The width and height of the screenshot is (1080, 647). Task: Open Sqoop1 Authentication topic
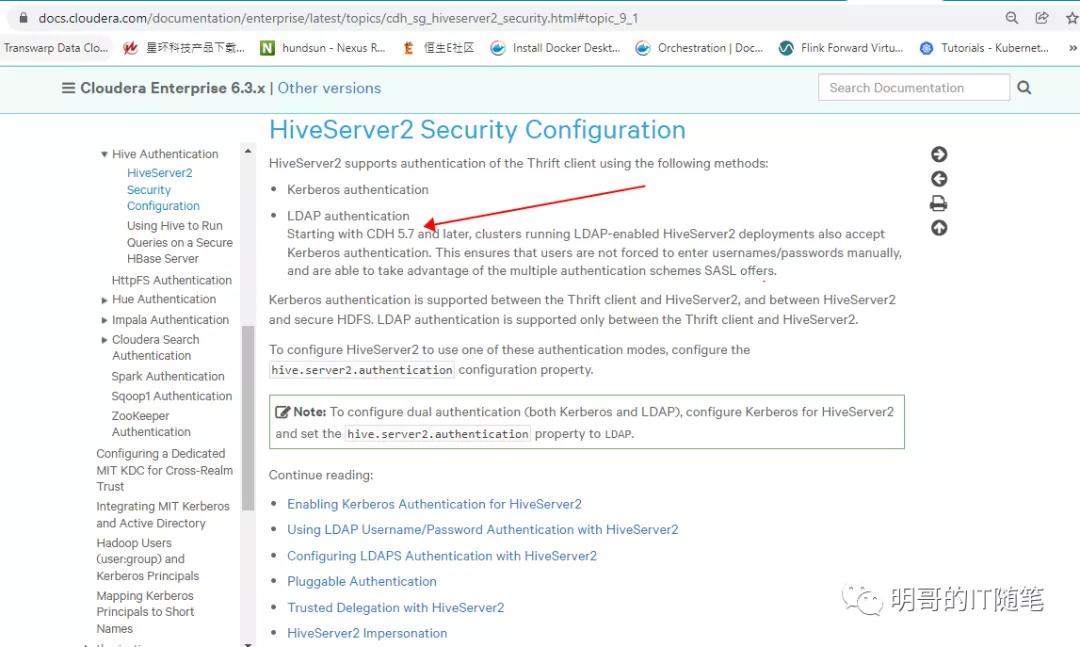172,396
